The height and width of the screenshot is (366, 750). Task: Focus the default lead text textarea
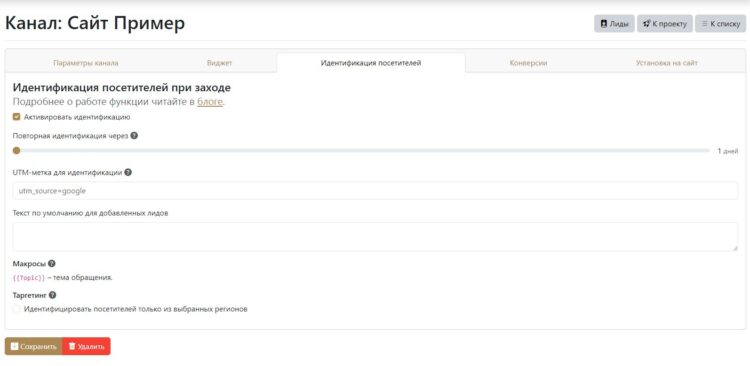(375, 236)
